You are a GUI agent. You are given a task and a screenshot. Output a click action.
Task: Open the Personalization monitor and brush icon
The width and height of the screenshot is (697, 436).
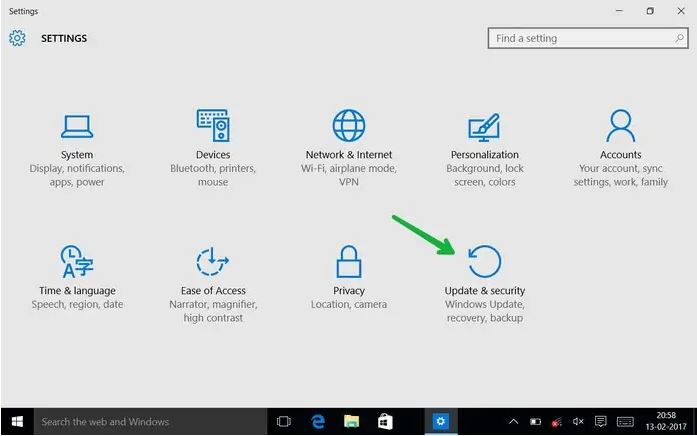point(485,127)
